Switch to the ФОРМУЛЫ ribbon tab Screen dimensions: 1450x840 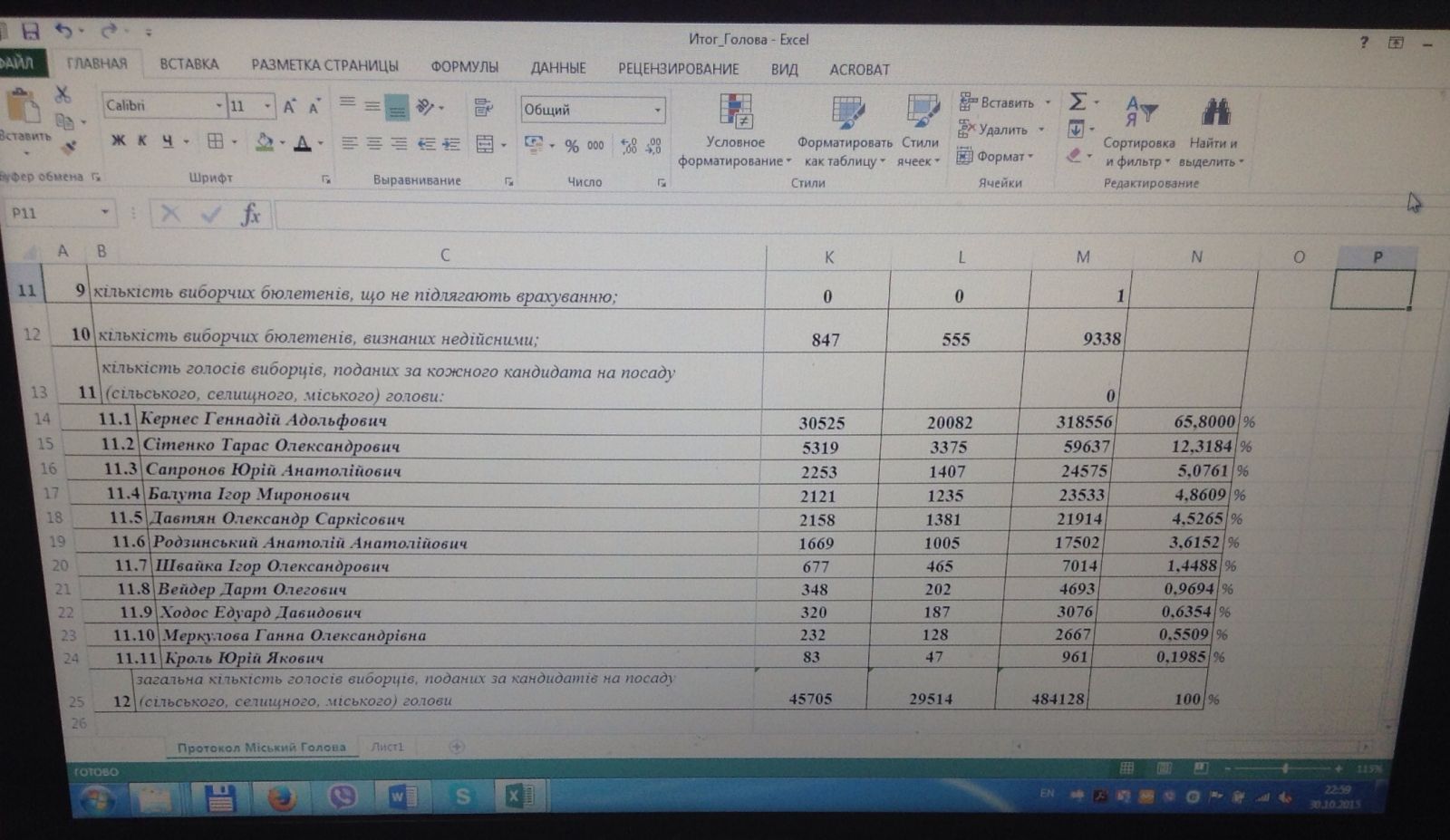point(465,67)
